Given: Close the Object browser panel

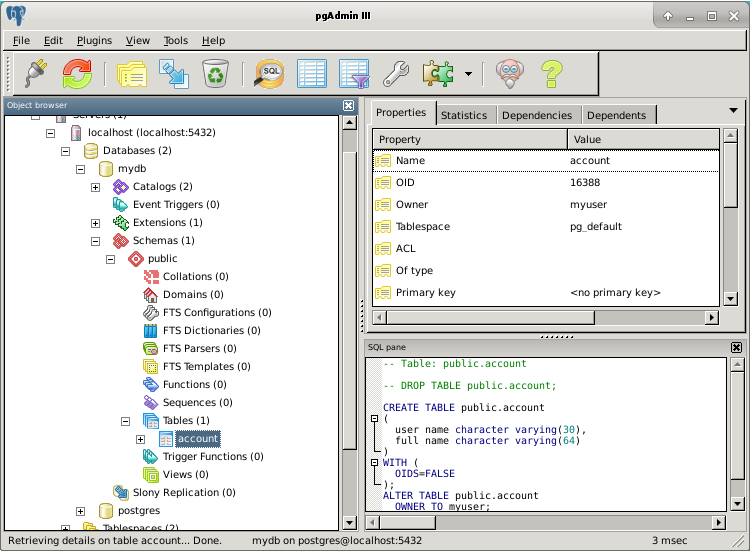Looking at the screenshot, I should pyautogui.click(x=349, y=105).
